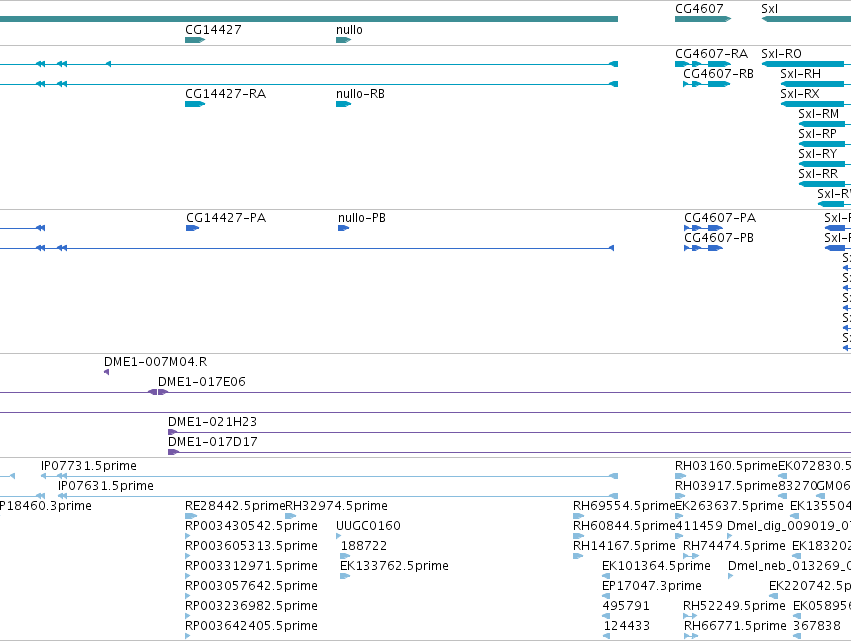Select EST RH03917.5prime
The image size is (851, 641).
(x=727, y=486)
